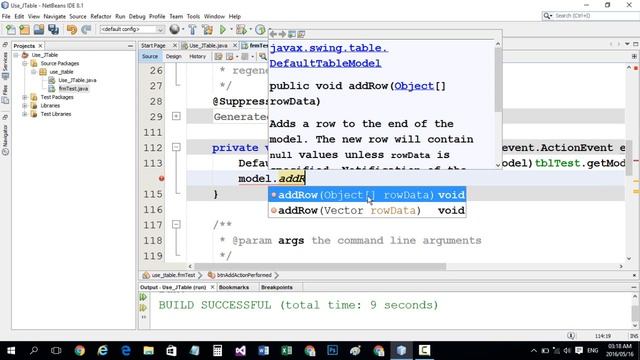Click the Clean and Build icon
This screenshot has height=360, width=640.
pyautogui.click(x=207, y=29)
